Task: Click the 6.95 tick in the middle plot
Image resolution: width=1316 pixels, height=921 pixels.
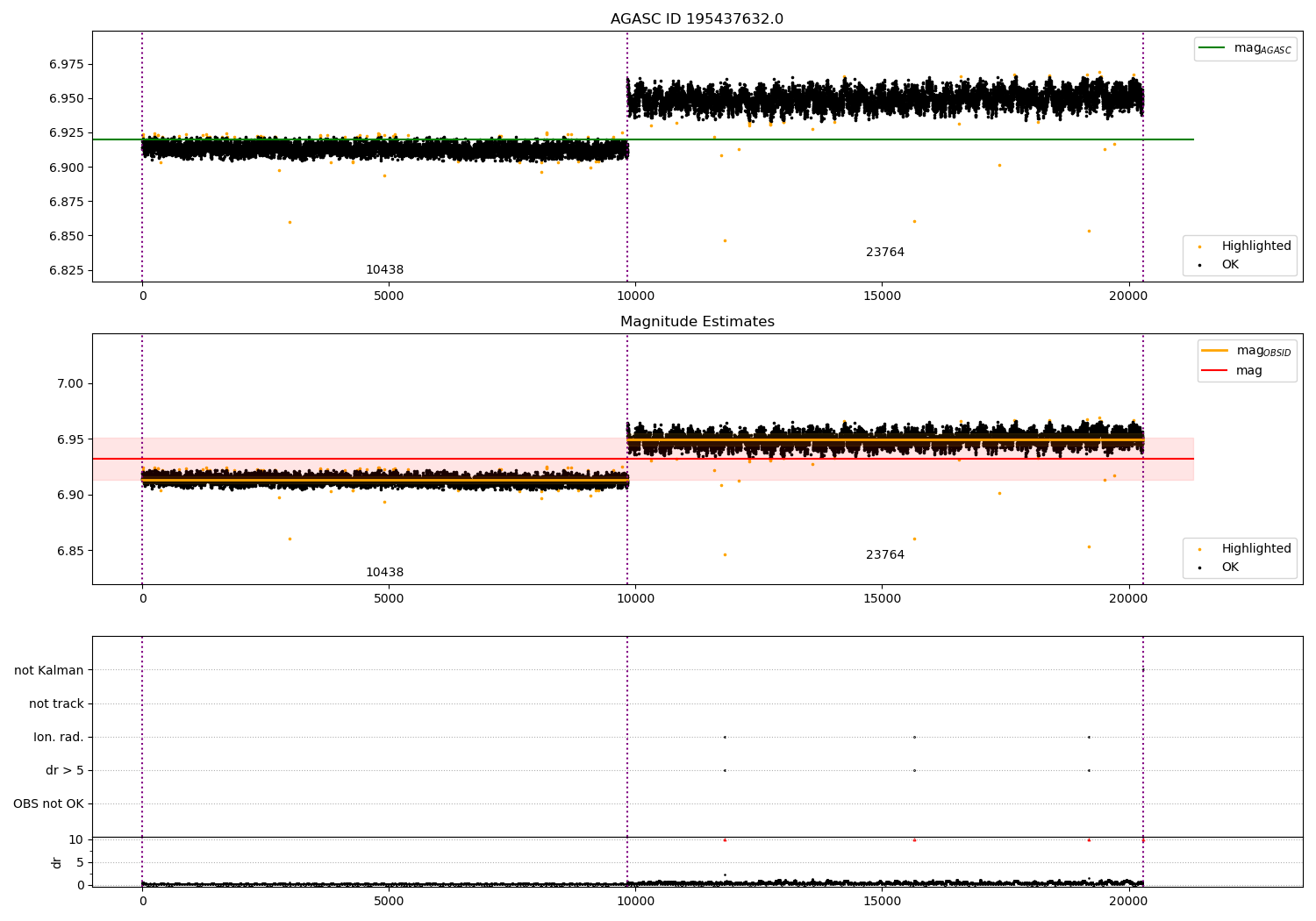Action: point(70,439)
